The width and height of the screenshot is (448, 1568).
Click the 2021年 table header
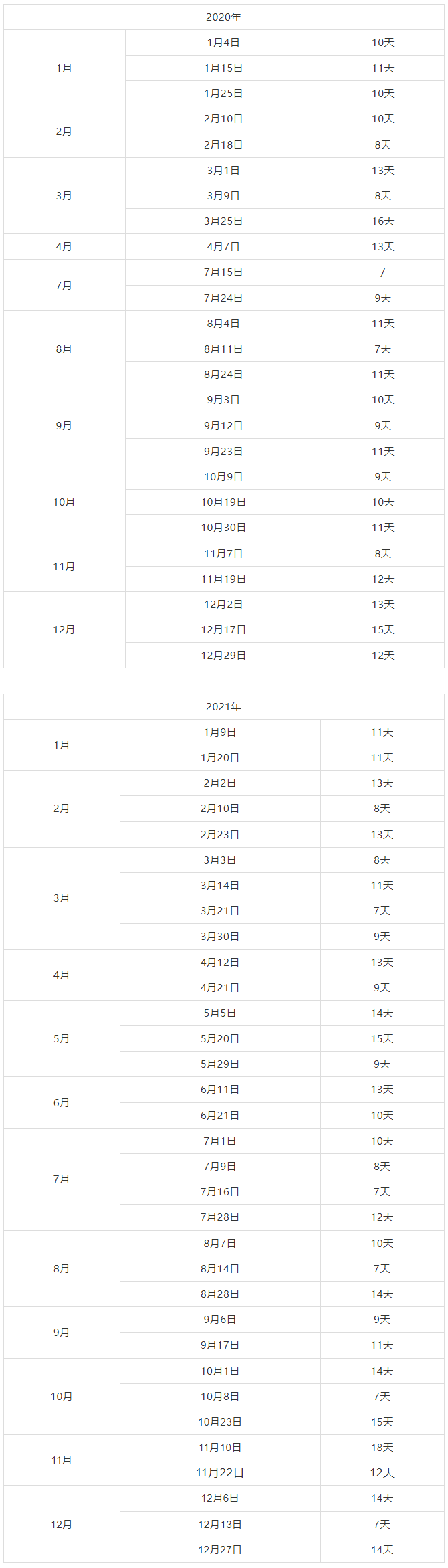[x=223, y=707]
